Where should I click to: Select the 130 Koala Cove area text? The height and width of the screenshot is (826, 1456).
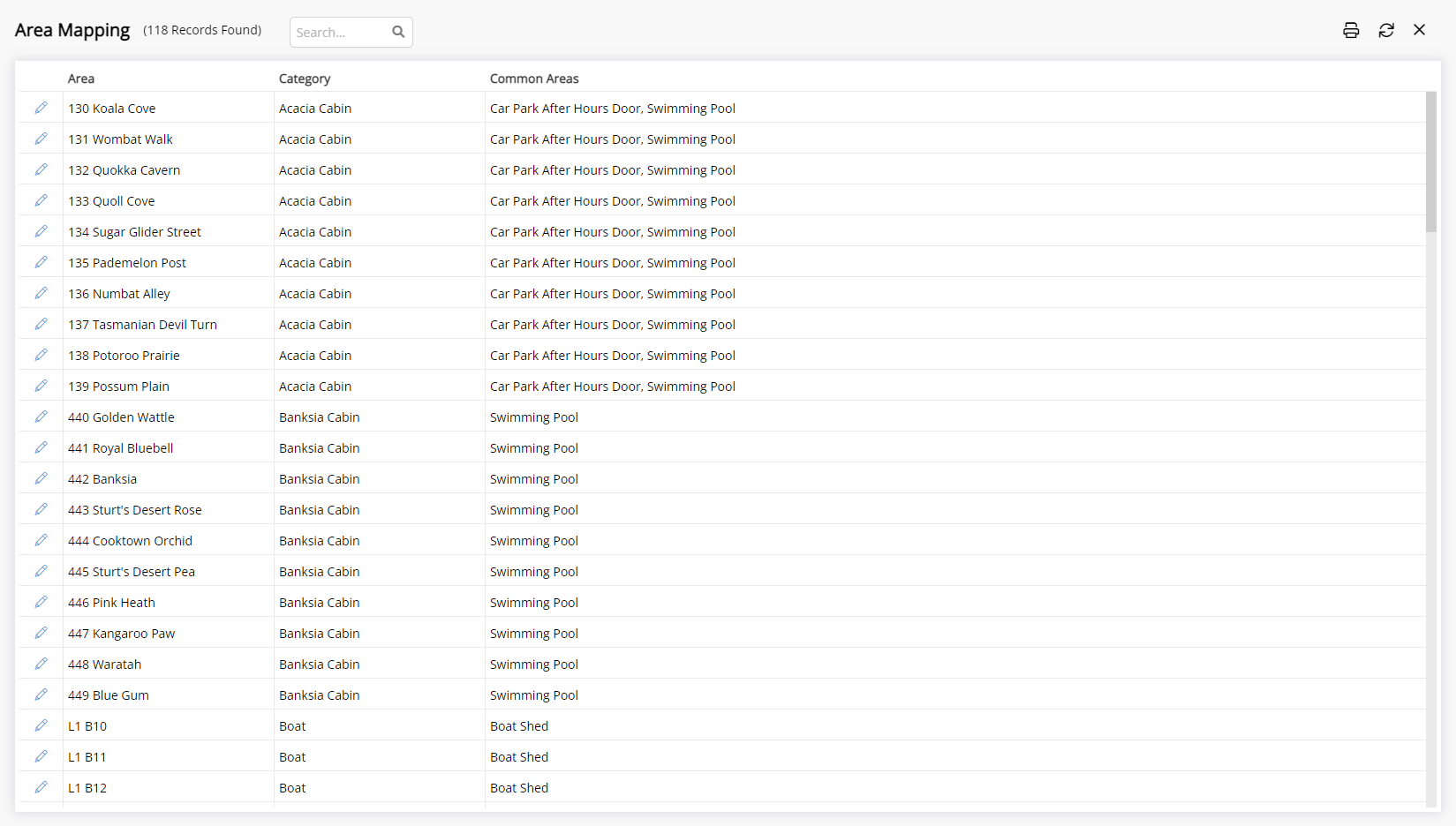112,109
